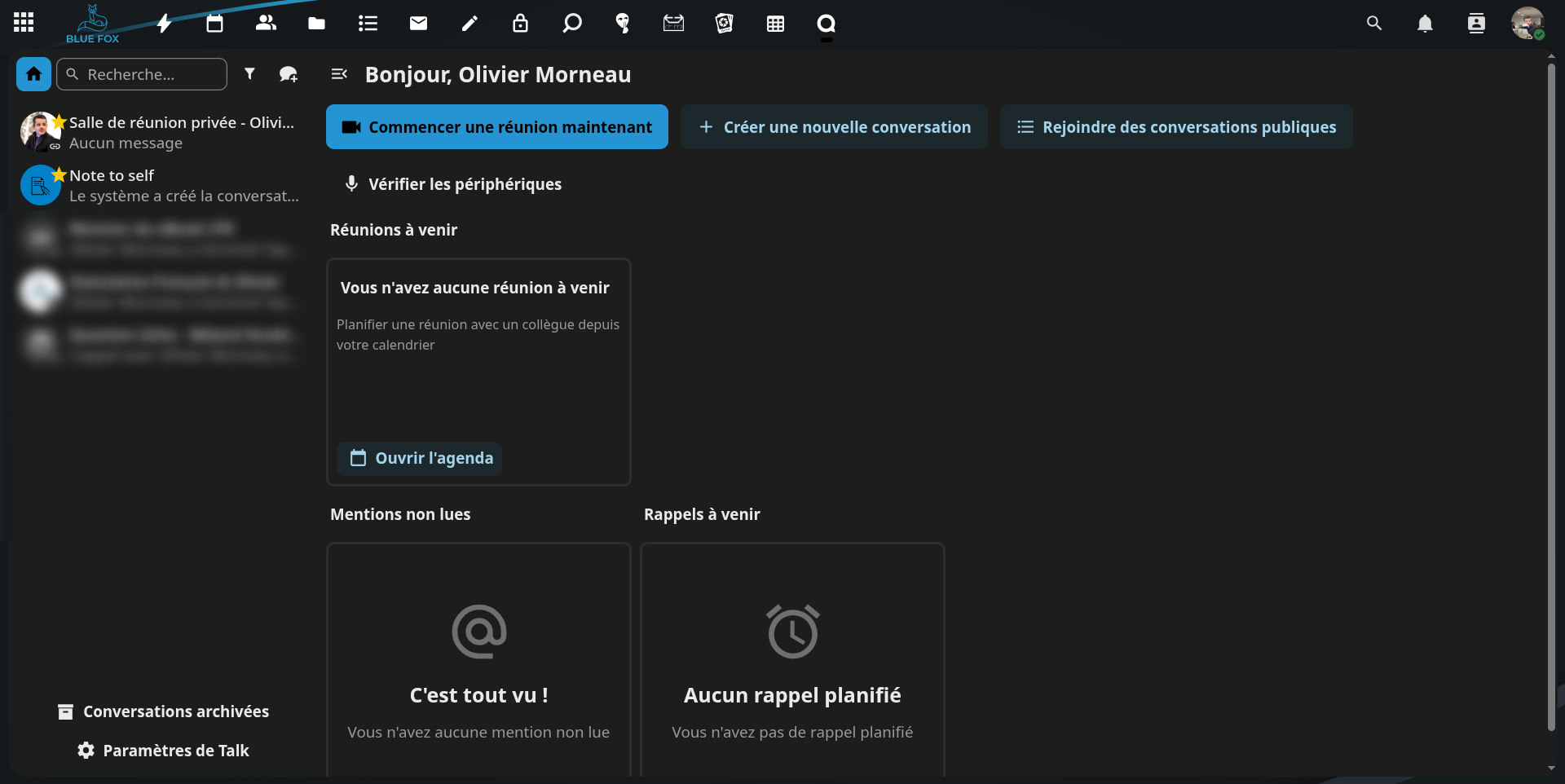Open the Mail envelope icon
Image resolution: width=1565 pixels, height=784 pixels.
tap(418, 24)
